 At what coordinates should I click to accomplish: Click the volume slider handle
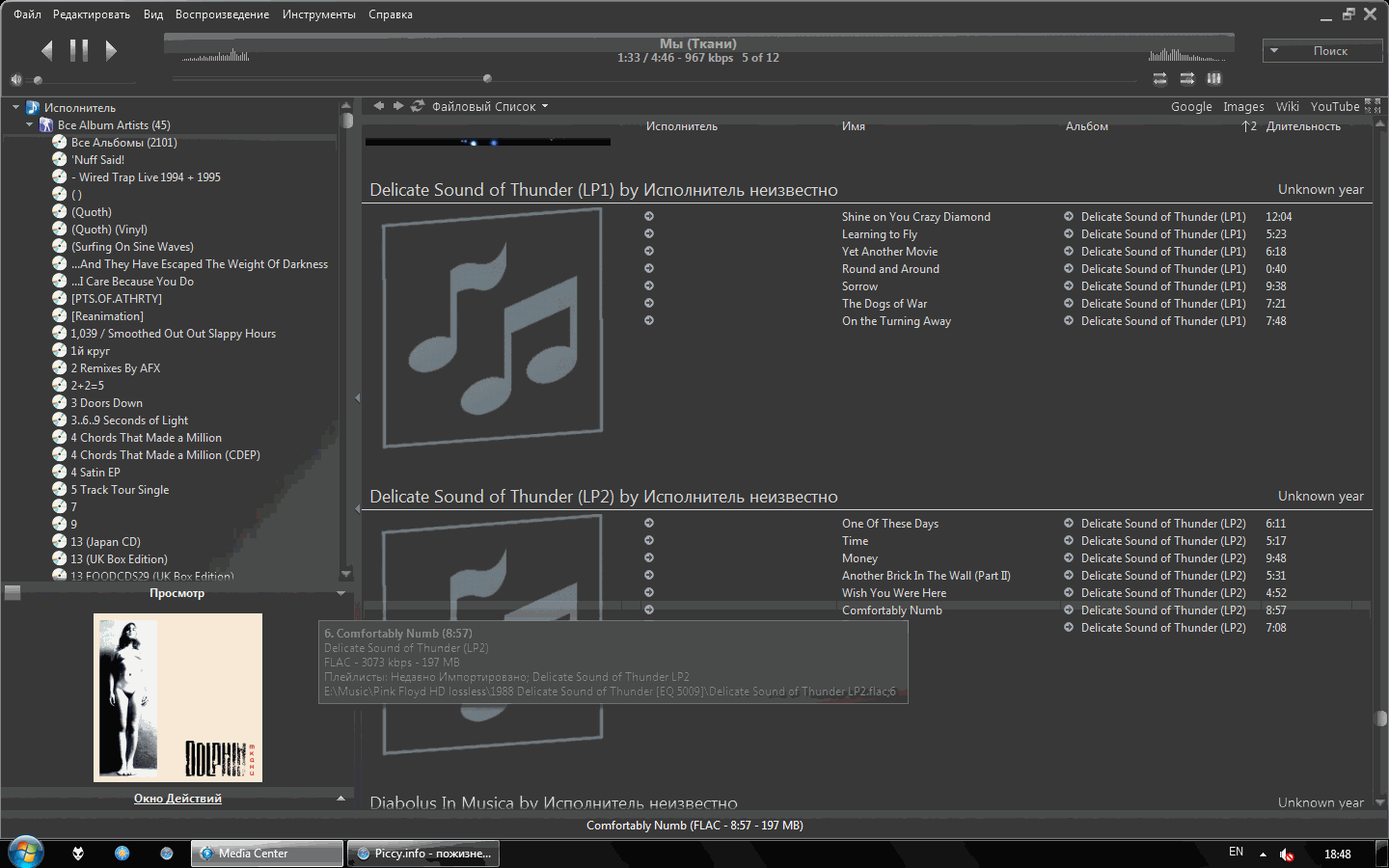(38, 80)
